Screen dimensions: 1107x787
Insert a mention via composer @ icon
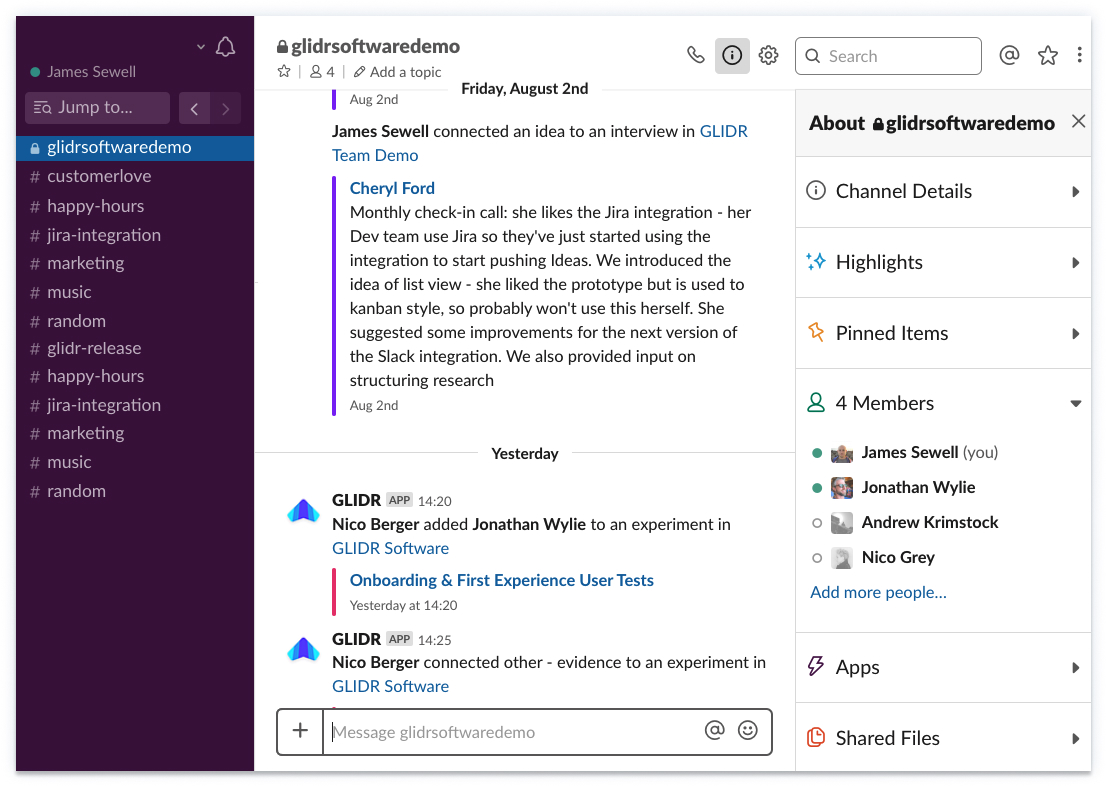(x=714, y=730)
